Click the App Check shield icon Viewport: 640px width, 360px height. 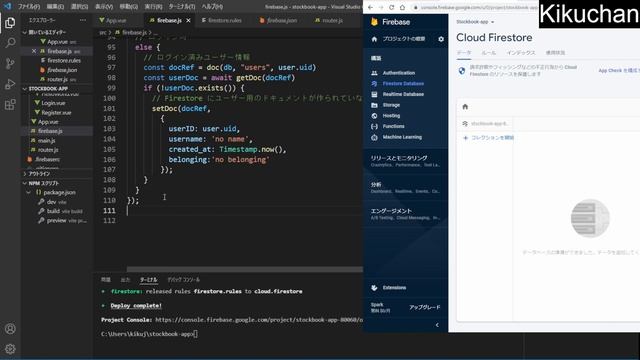[462, 71]
